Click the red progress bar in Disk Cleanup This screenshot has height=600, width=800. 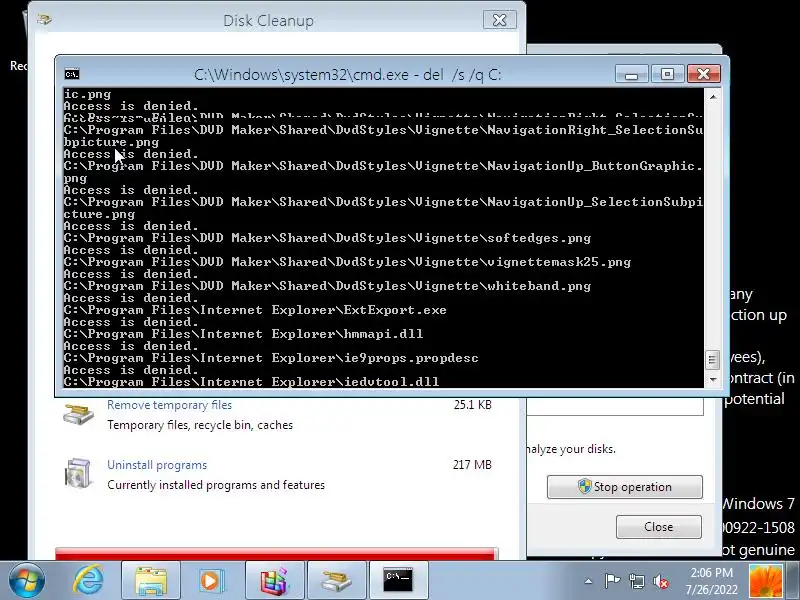click(276, 554)
